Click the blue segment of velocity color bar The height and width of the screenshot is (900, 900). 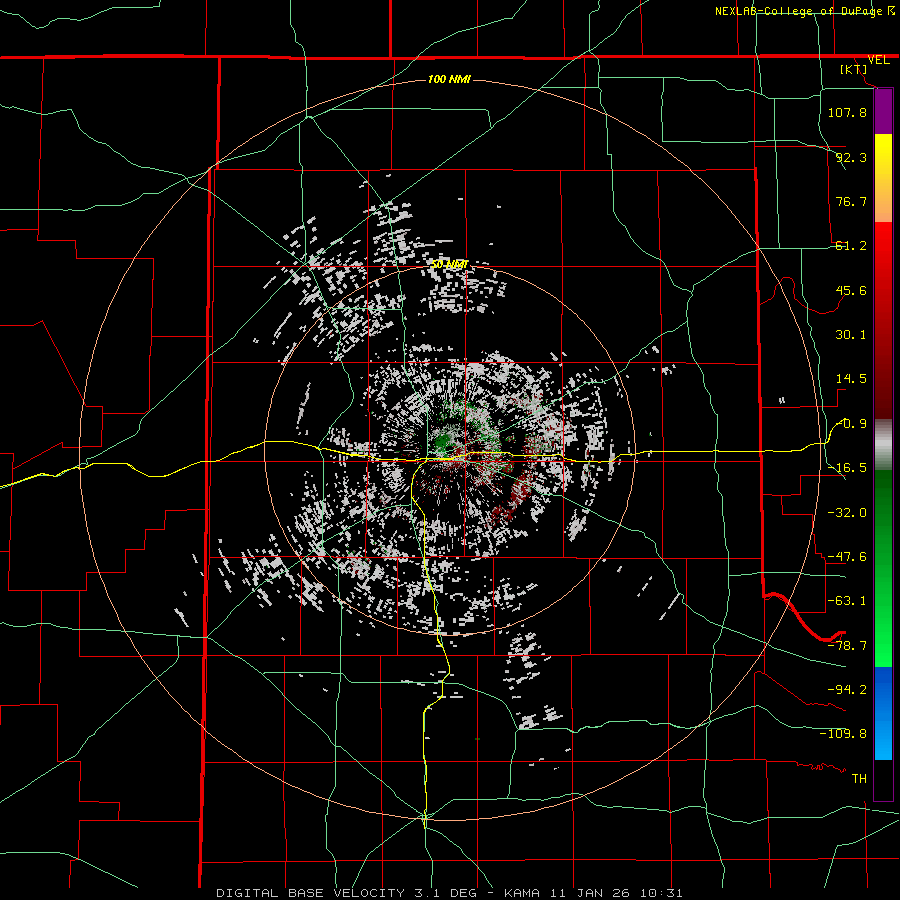coord(883,713)
